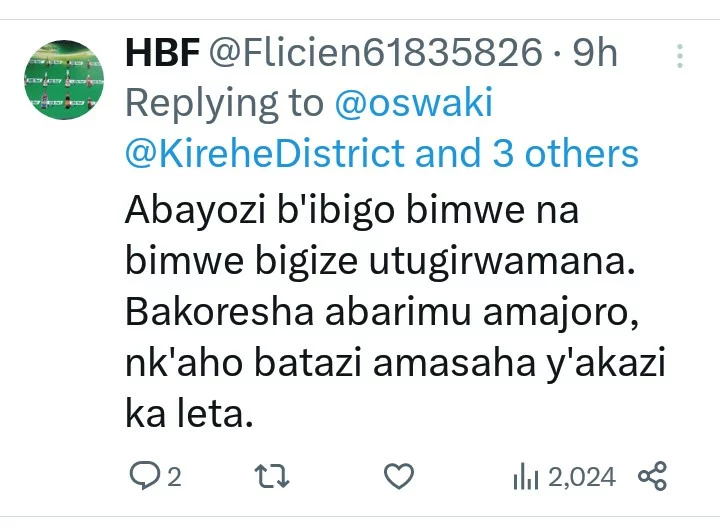Visit the @Flicien61835826 handle profile
Screen dimensions: 720x530
[x=376, y=53]
